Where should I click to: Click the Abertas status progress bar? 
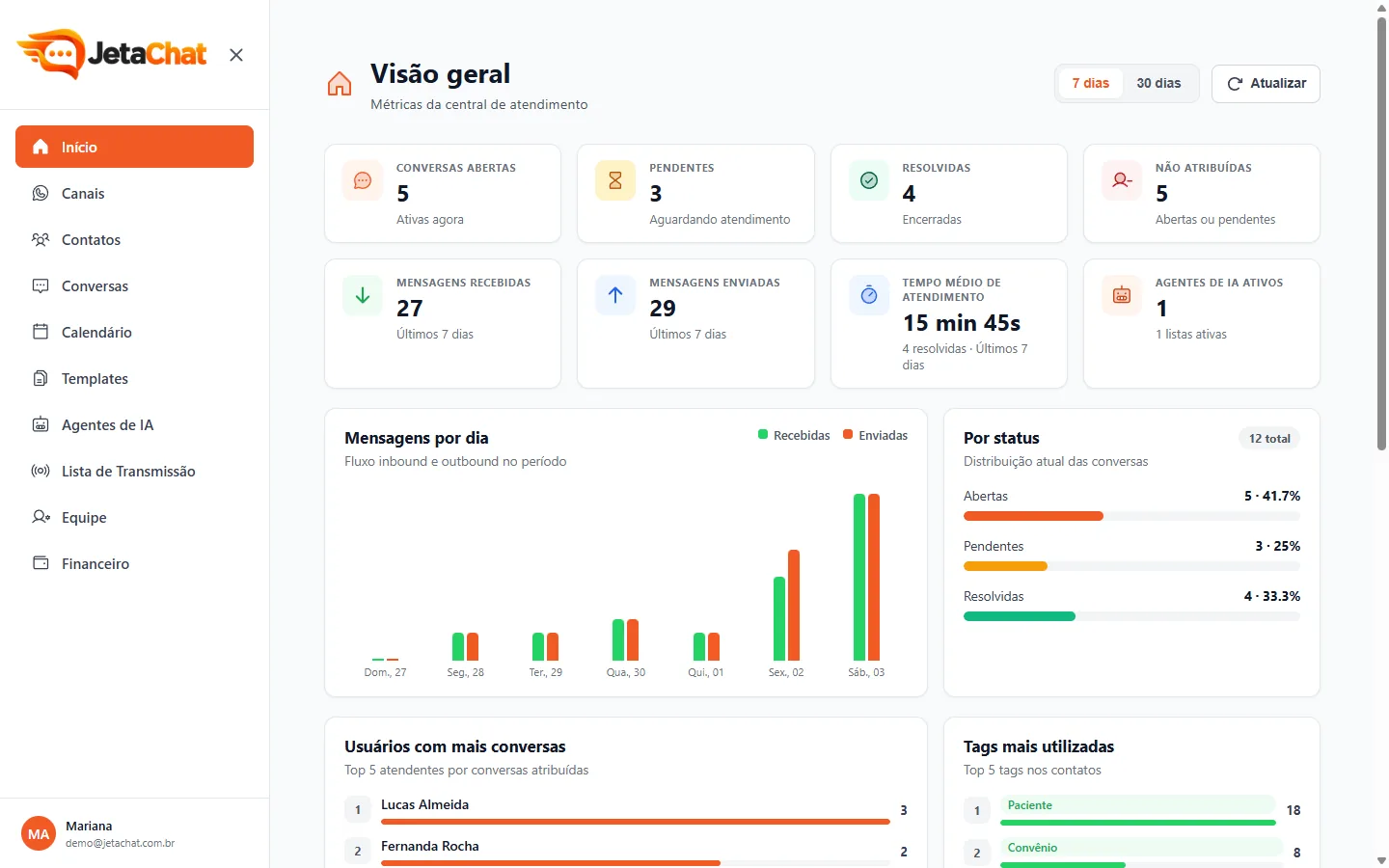[1131, 516]
